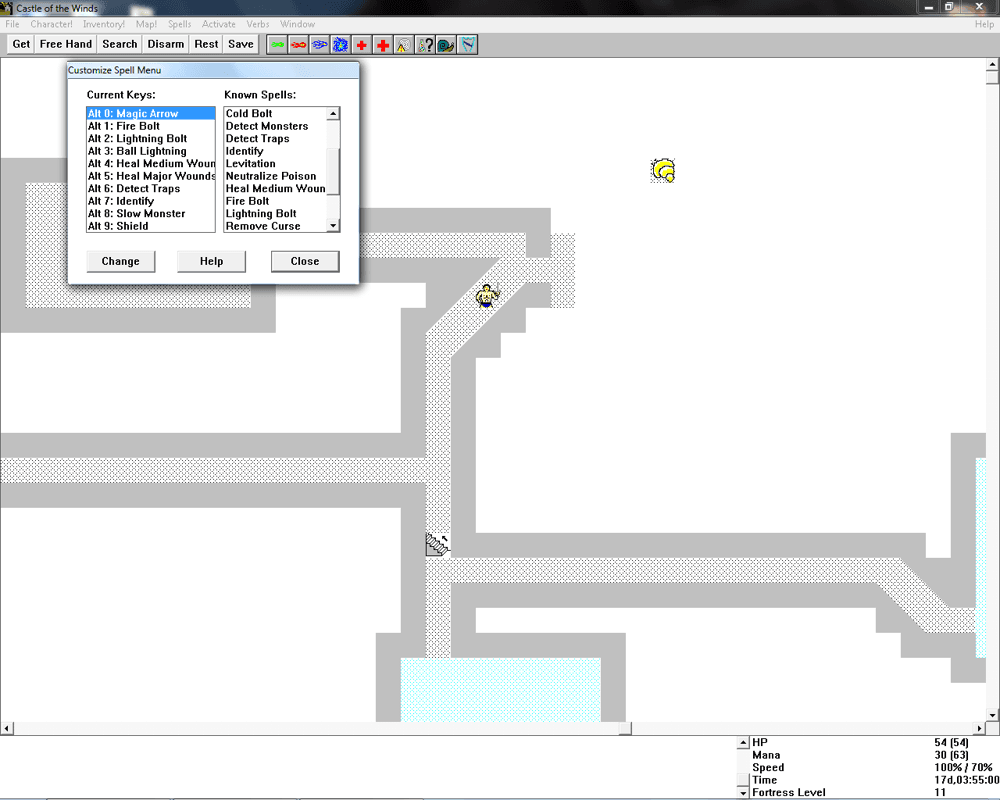Click the Search toolbar button
The height and width of the screenshot is (800, 1000).
pos(120,44)
